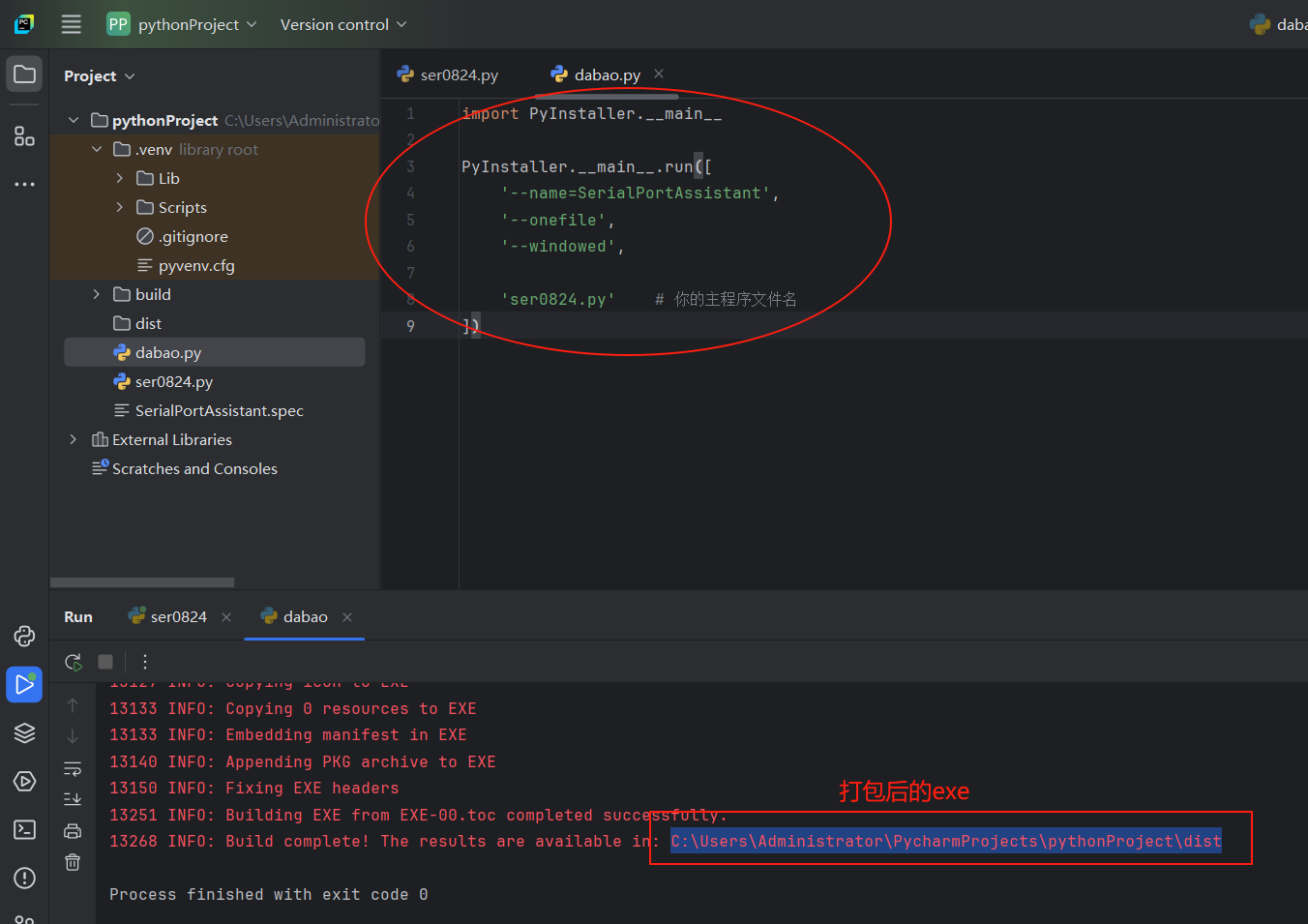Expand External Libraries node
1308x924 pixels.
74,439
